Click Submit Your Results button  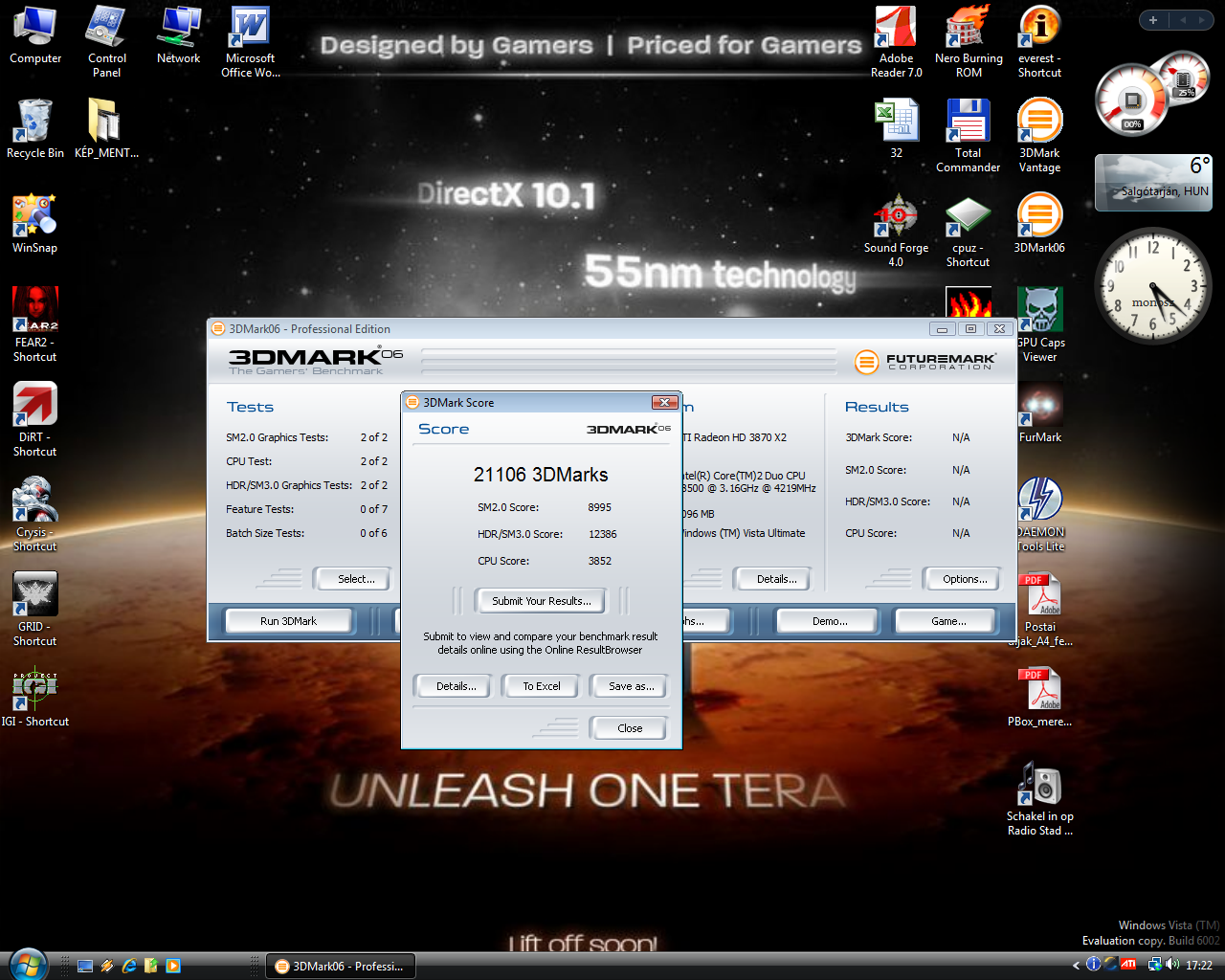[542, 601]
